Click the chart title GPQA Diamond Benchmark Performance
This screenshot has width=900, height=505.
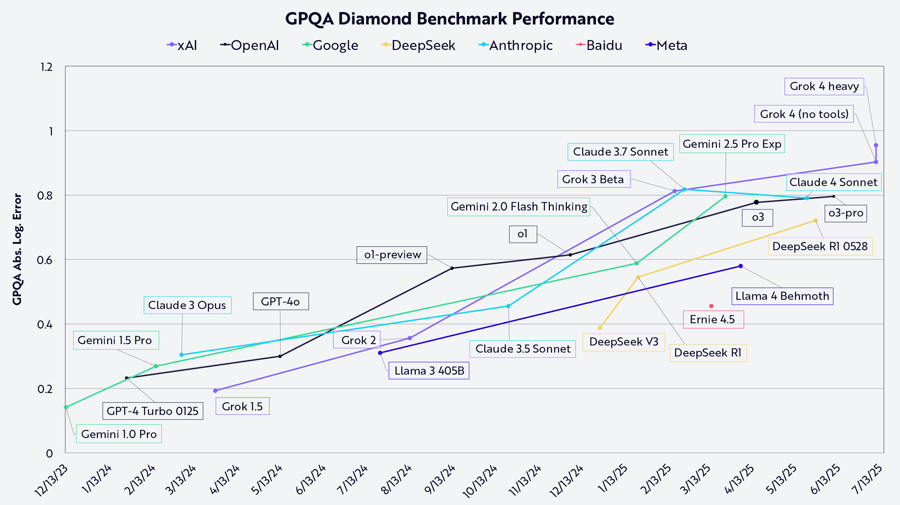click(x=450, y=19)
